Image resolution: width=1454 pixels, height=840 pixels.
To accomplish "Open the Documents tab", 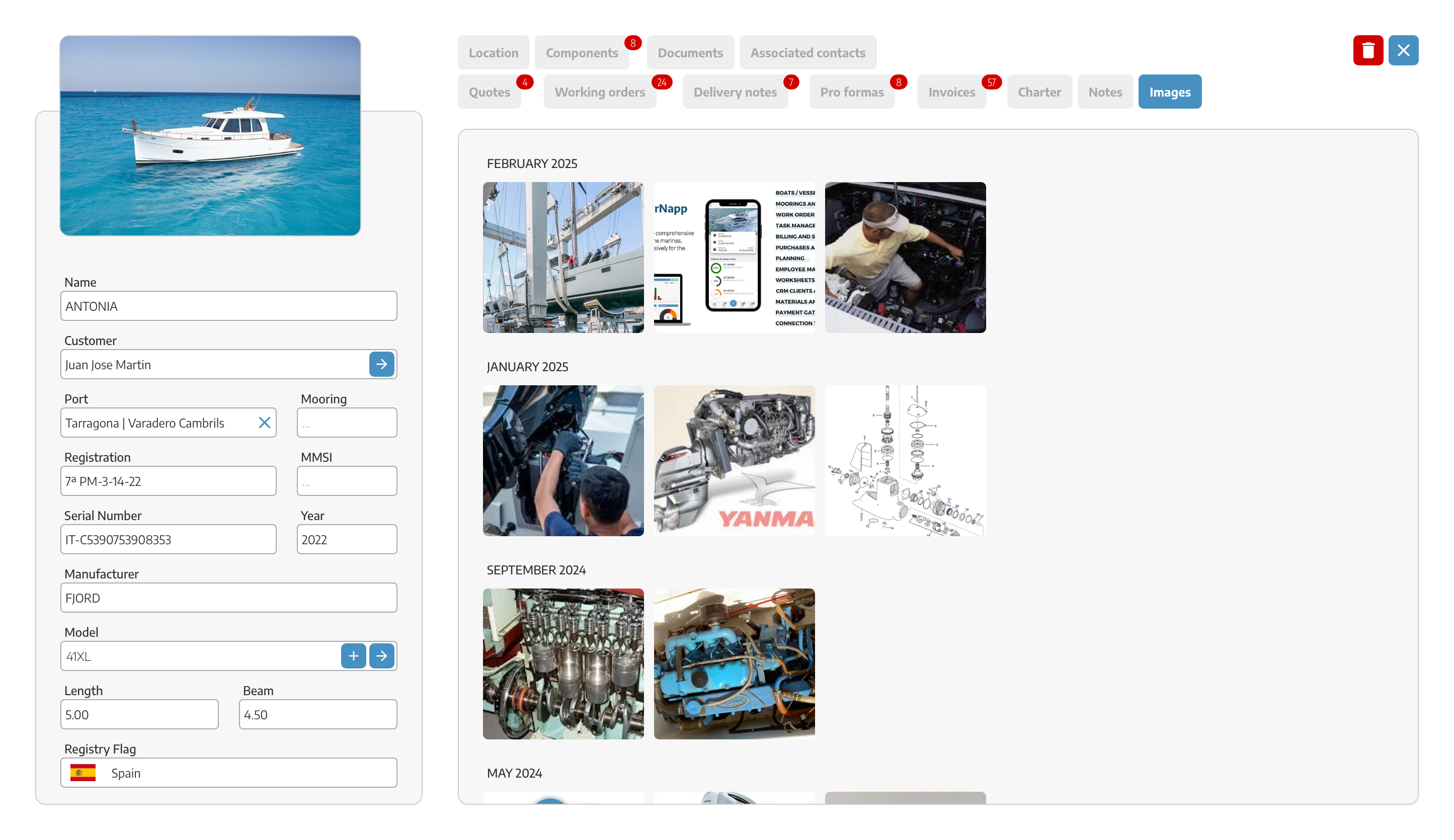I will coord(690,52).
